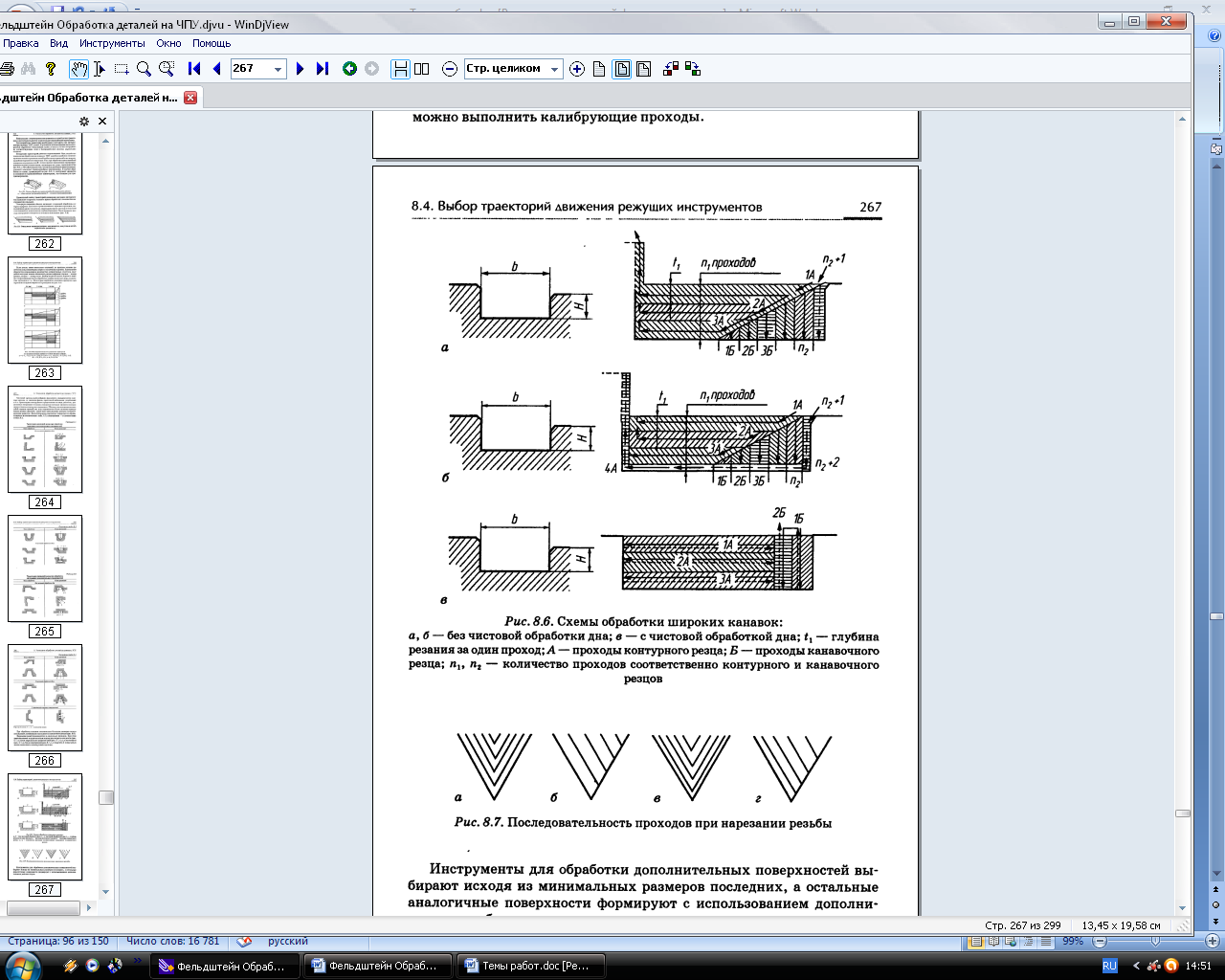Open page 265 thumbnail
The image size is (1225, 980).
45,568
